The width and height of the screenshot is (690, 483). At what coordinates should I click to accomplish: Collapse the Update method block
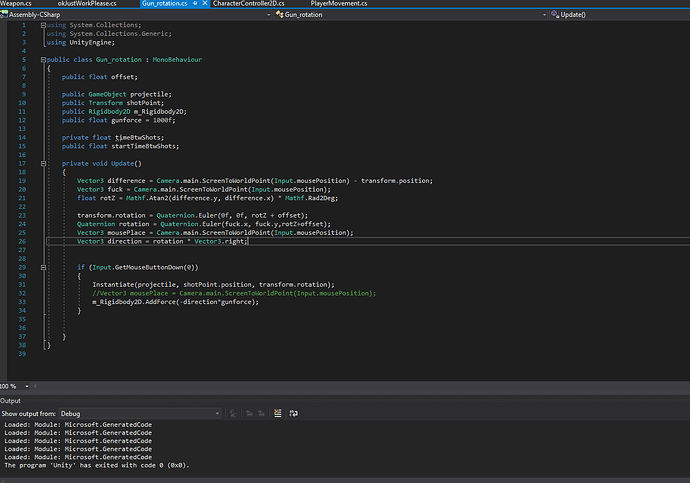click(x=45, y=163)
